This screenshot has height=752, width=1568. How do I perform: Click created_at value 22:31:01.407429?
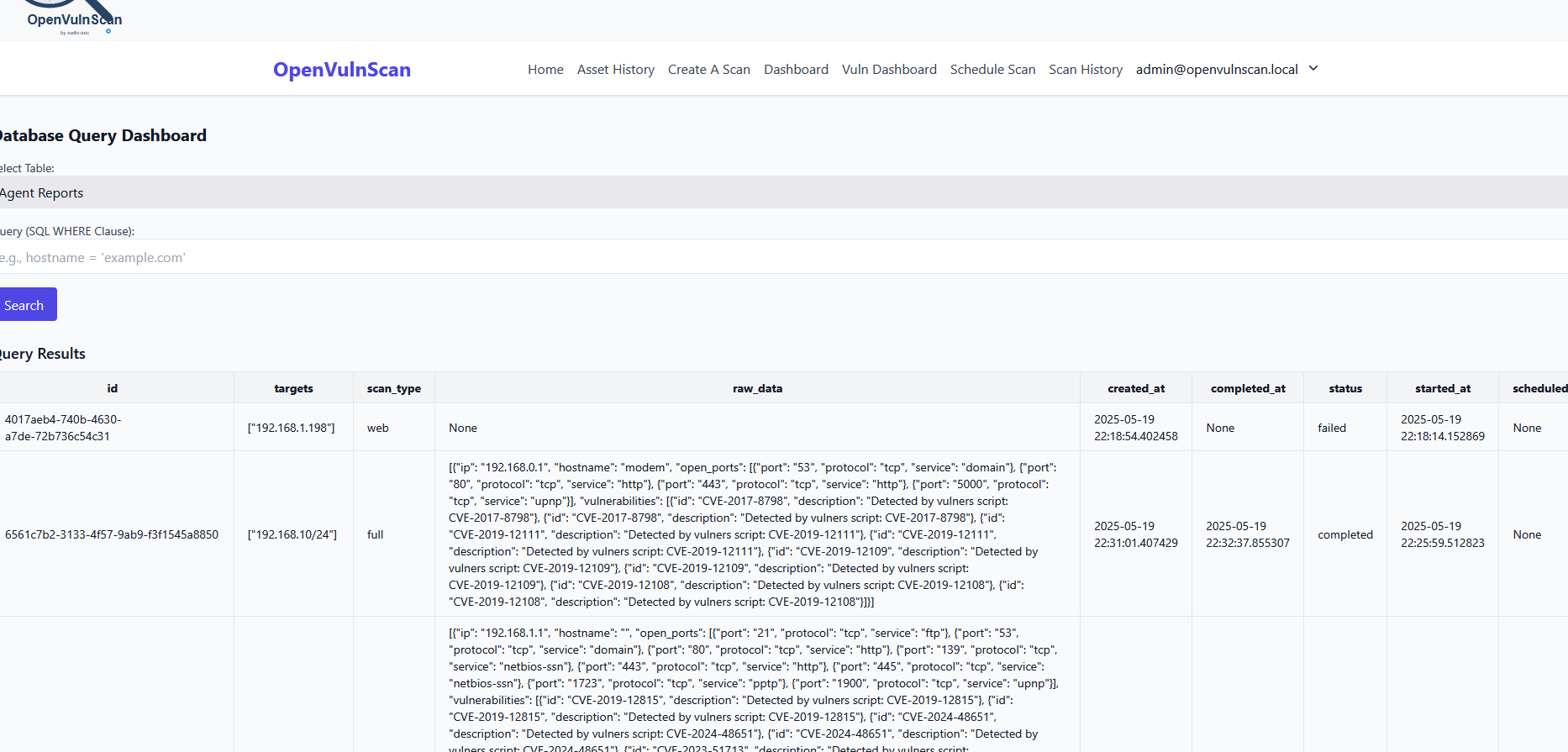click(x=1136, y=534)
